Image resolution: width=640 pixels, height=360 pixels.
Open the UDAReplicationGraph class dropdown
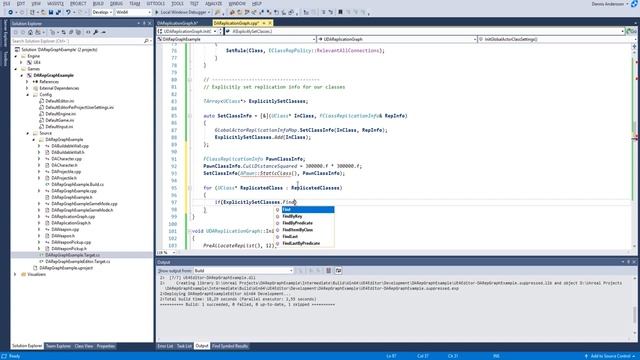(397, 39)
